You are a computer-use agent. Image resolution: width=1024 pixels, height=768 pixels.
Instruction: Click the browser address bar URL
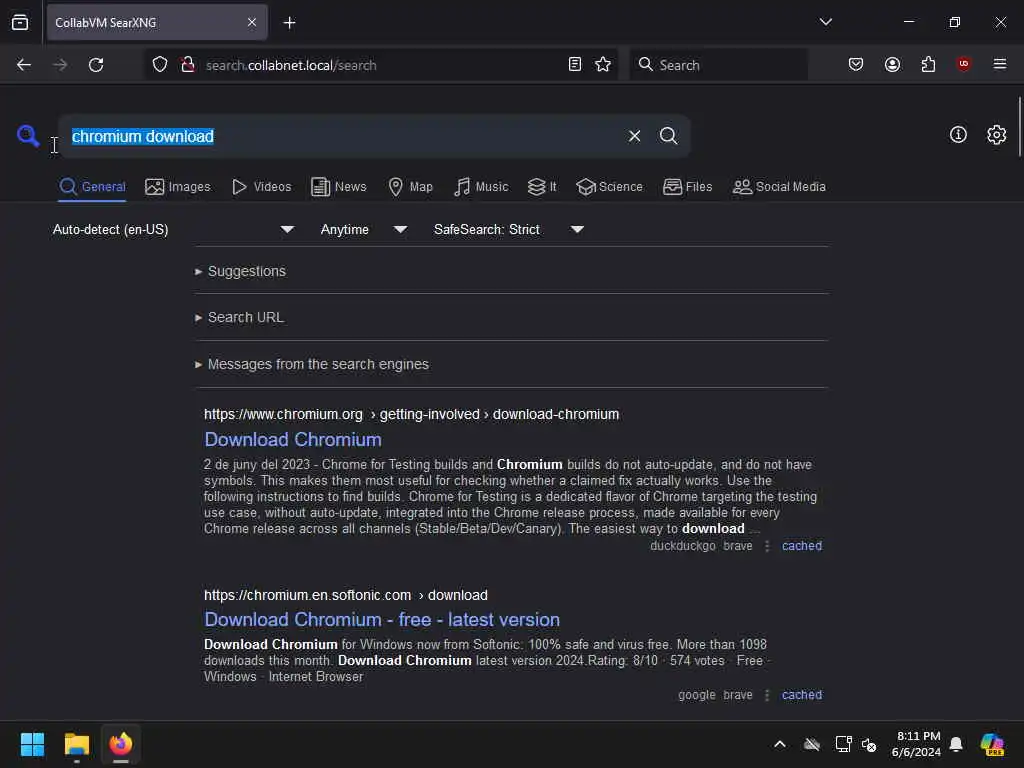[291, 65]
